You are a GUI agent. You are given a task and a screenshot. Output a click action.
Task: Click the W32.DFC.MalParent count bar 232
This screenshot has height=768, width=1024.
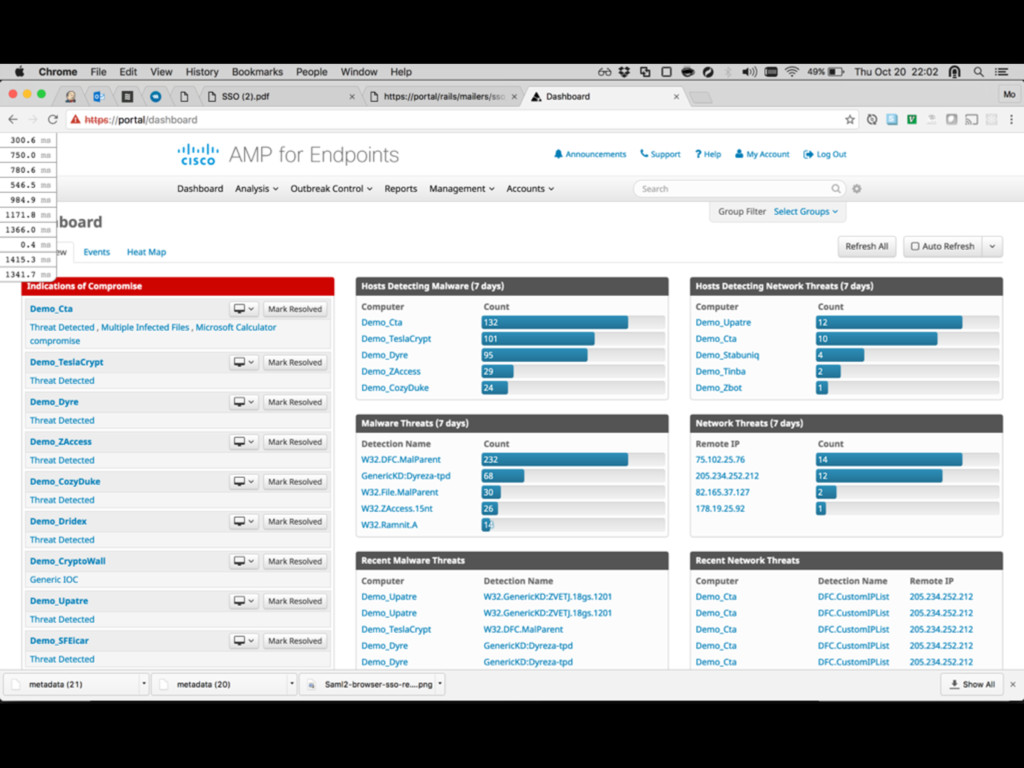point(554,459)
